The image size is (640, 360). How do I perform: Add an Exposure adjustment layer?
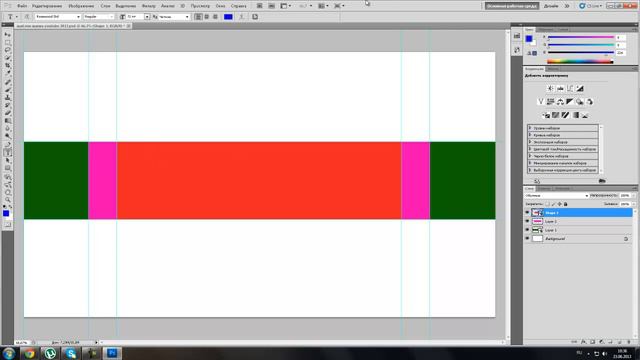(x=580, y=88)
